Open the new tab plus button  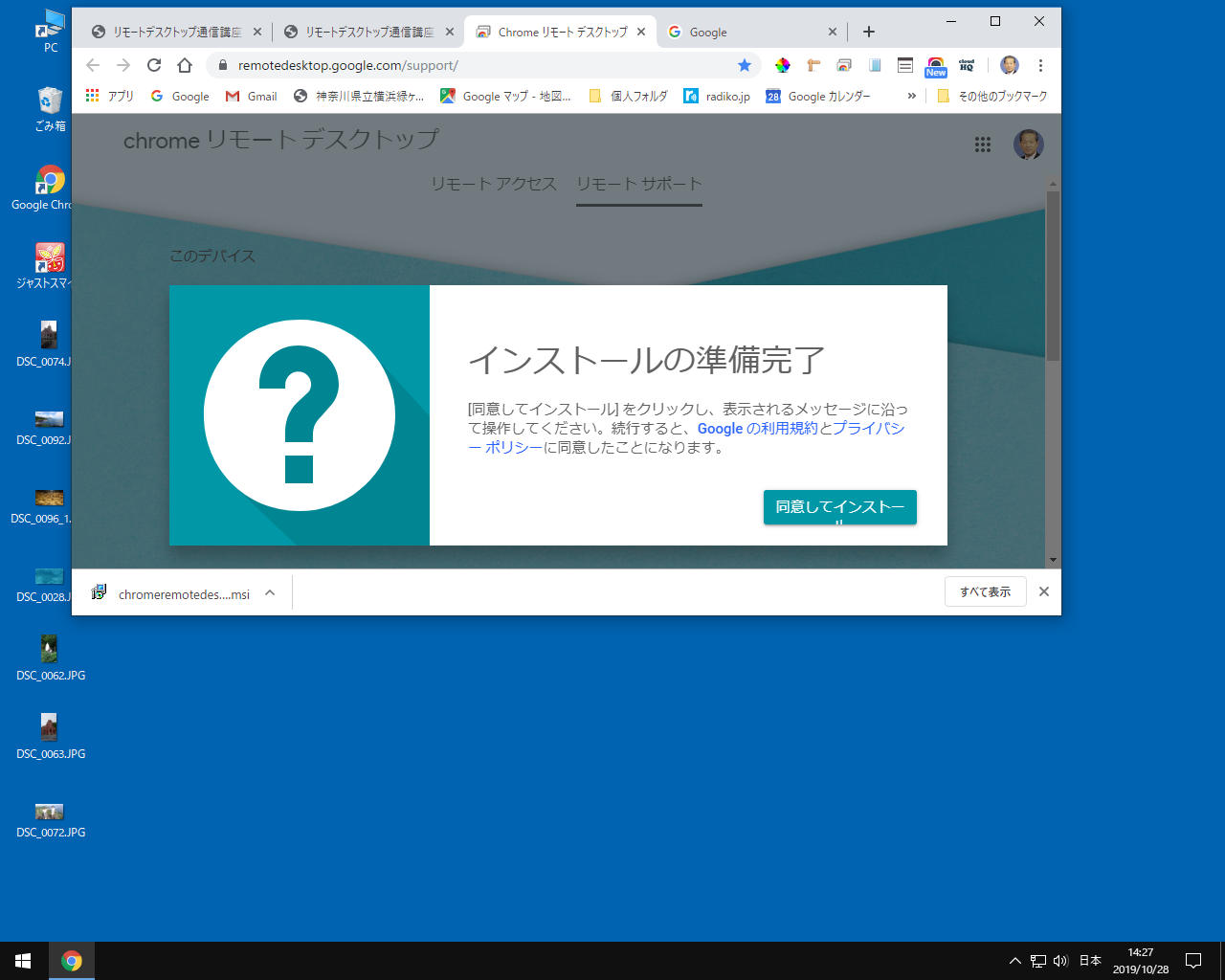click(869, 32)
